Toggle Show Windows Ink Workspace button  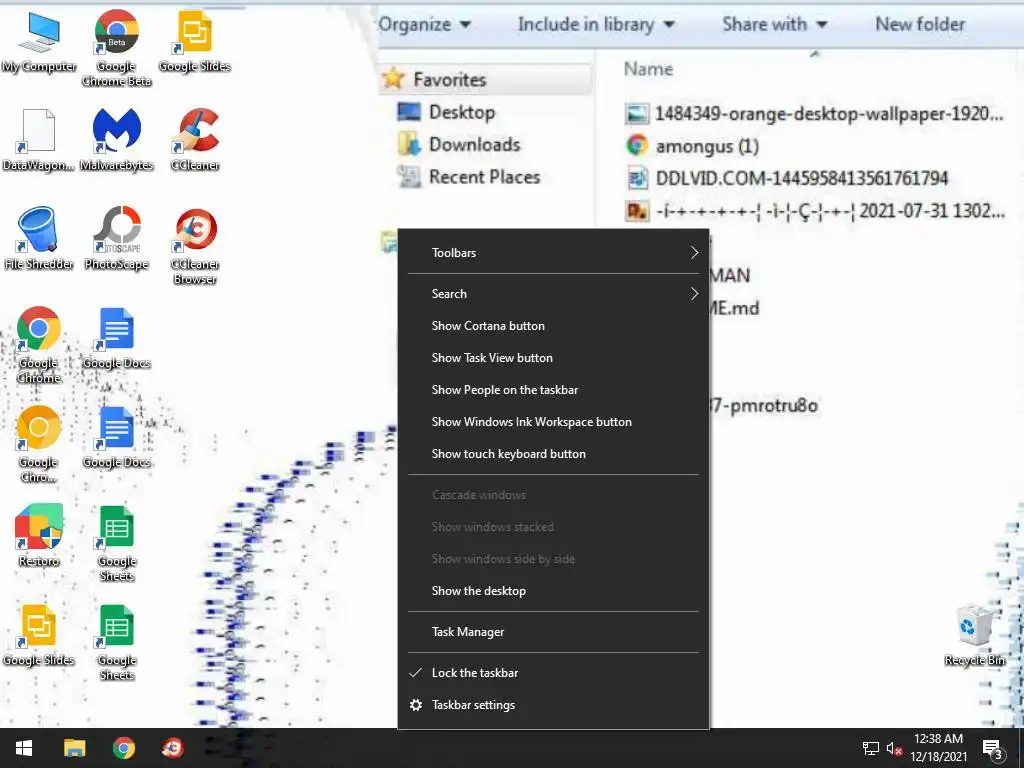coord(553,422)
